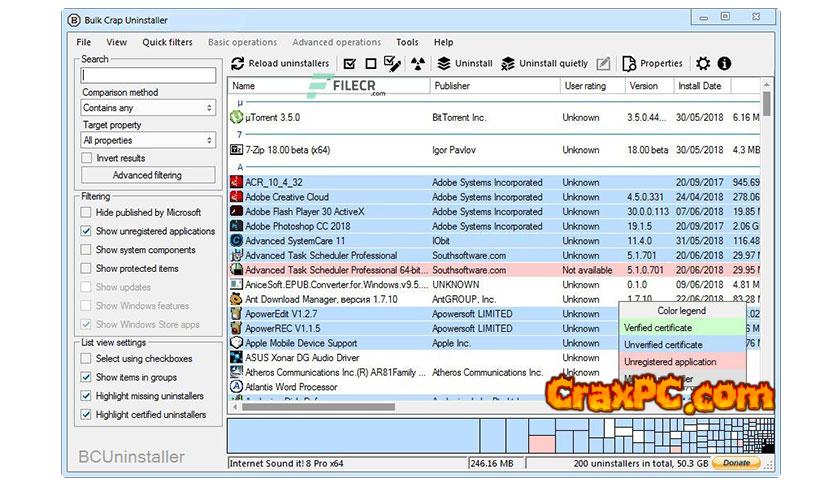This screenshot has width=836, height=484.
Task: Enable Hide published by Microsoft
Action: [x=87, y=213]
